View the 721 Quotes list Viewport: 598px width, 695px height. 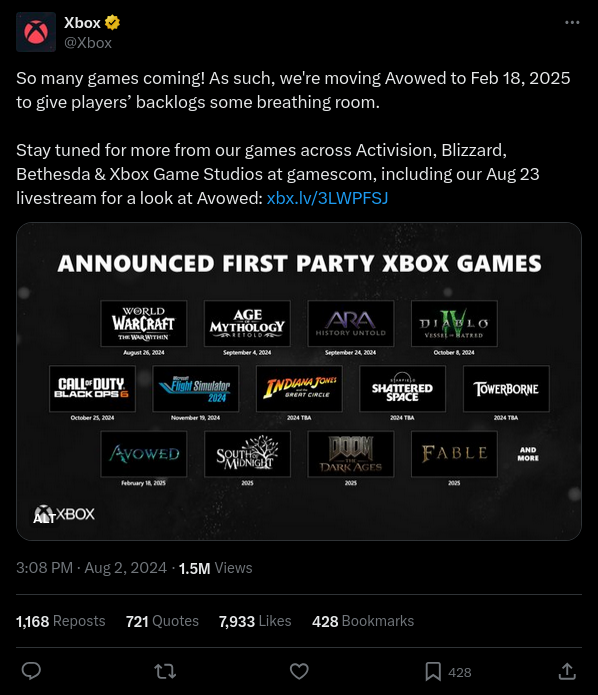click(x=162, y=621)
